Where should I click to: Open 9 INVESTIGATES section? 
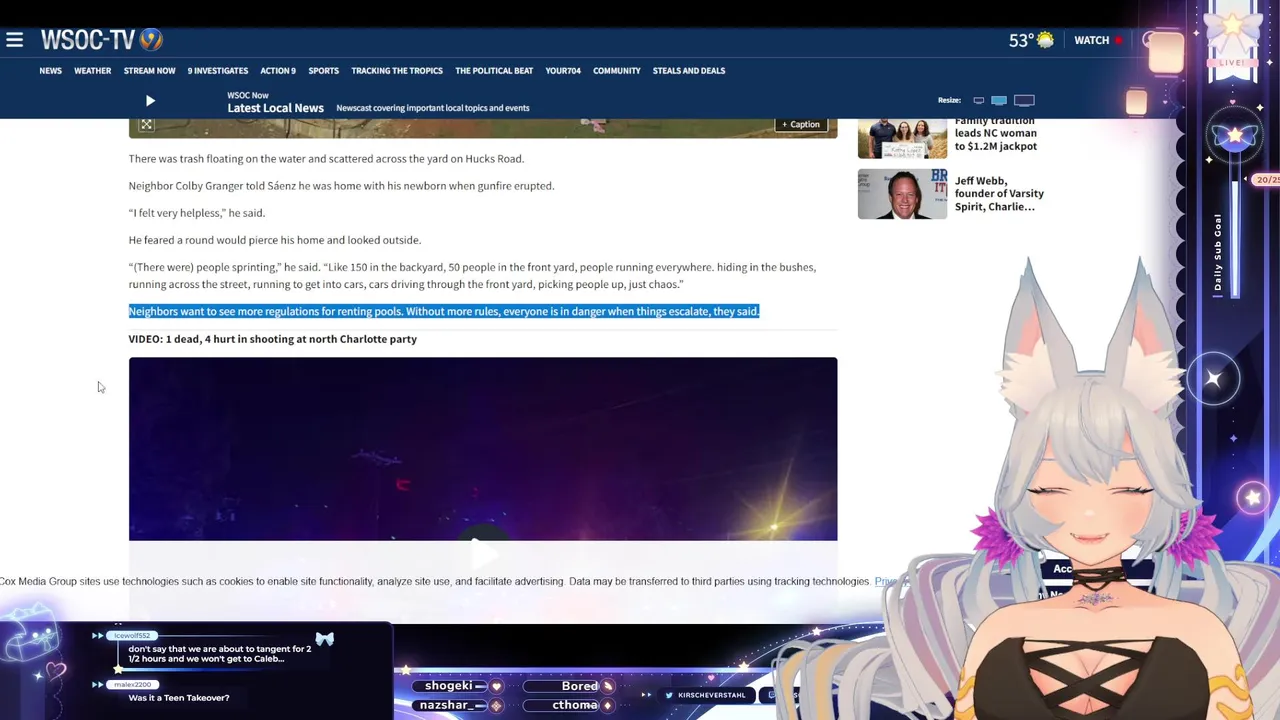pos(217,71)
